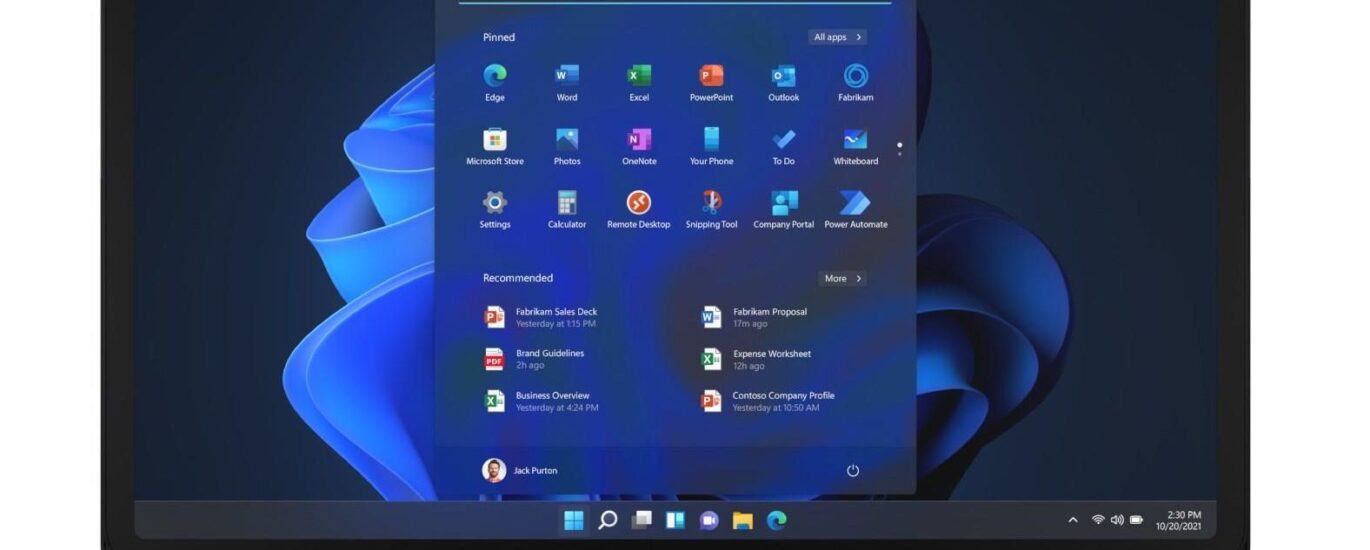Open Fabrikam Proposal document

[x=755, y=317]
